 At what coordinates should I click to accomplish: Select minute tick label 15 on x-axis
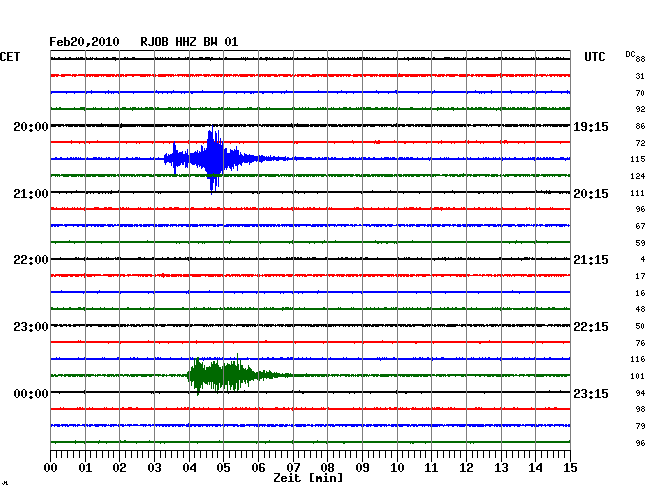pyautogui.click(x=570, y=468)
